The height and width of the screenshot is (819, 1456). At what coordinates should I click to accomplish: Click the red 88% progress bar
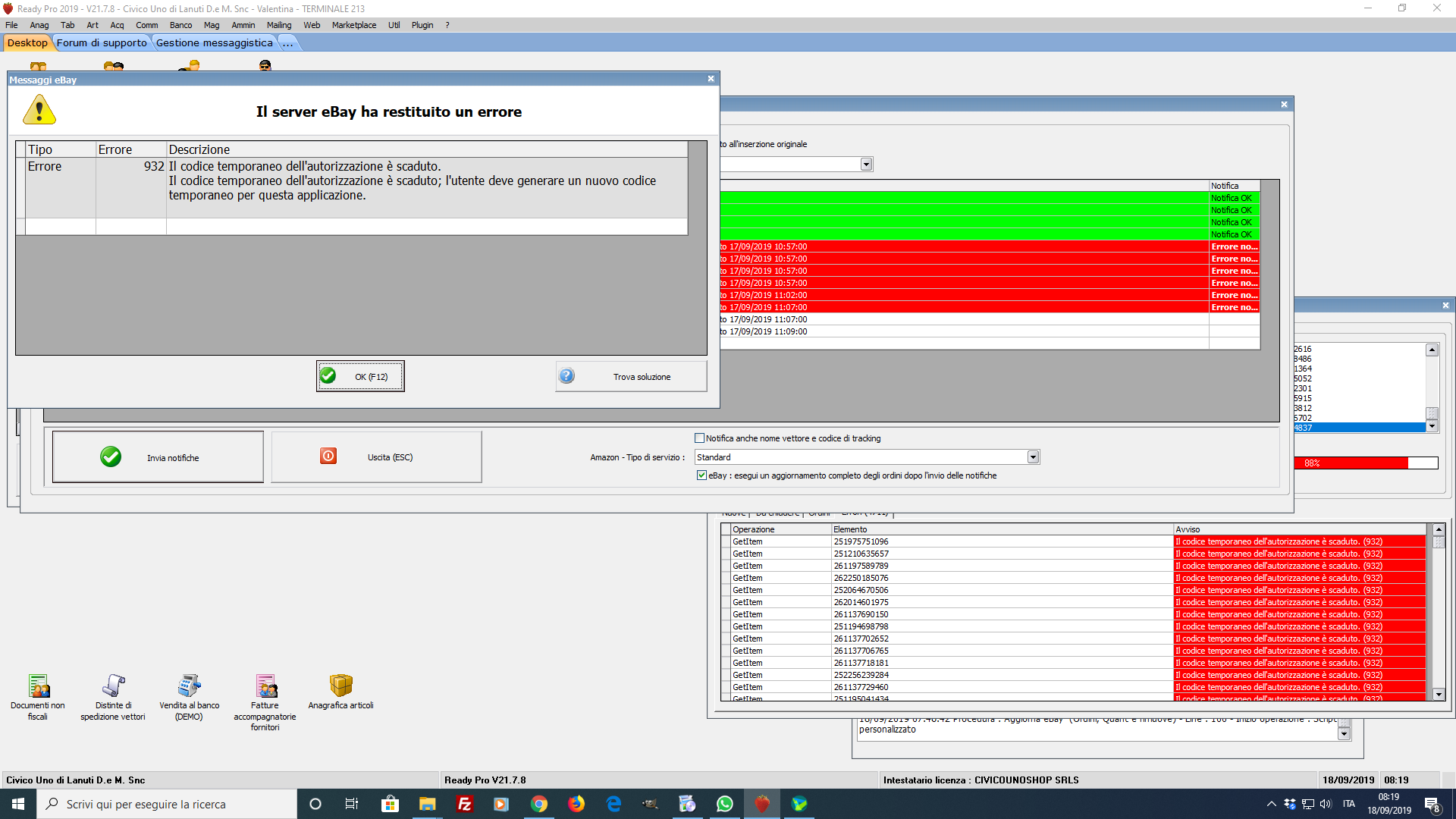[x=1350, y=463]
